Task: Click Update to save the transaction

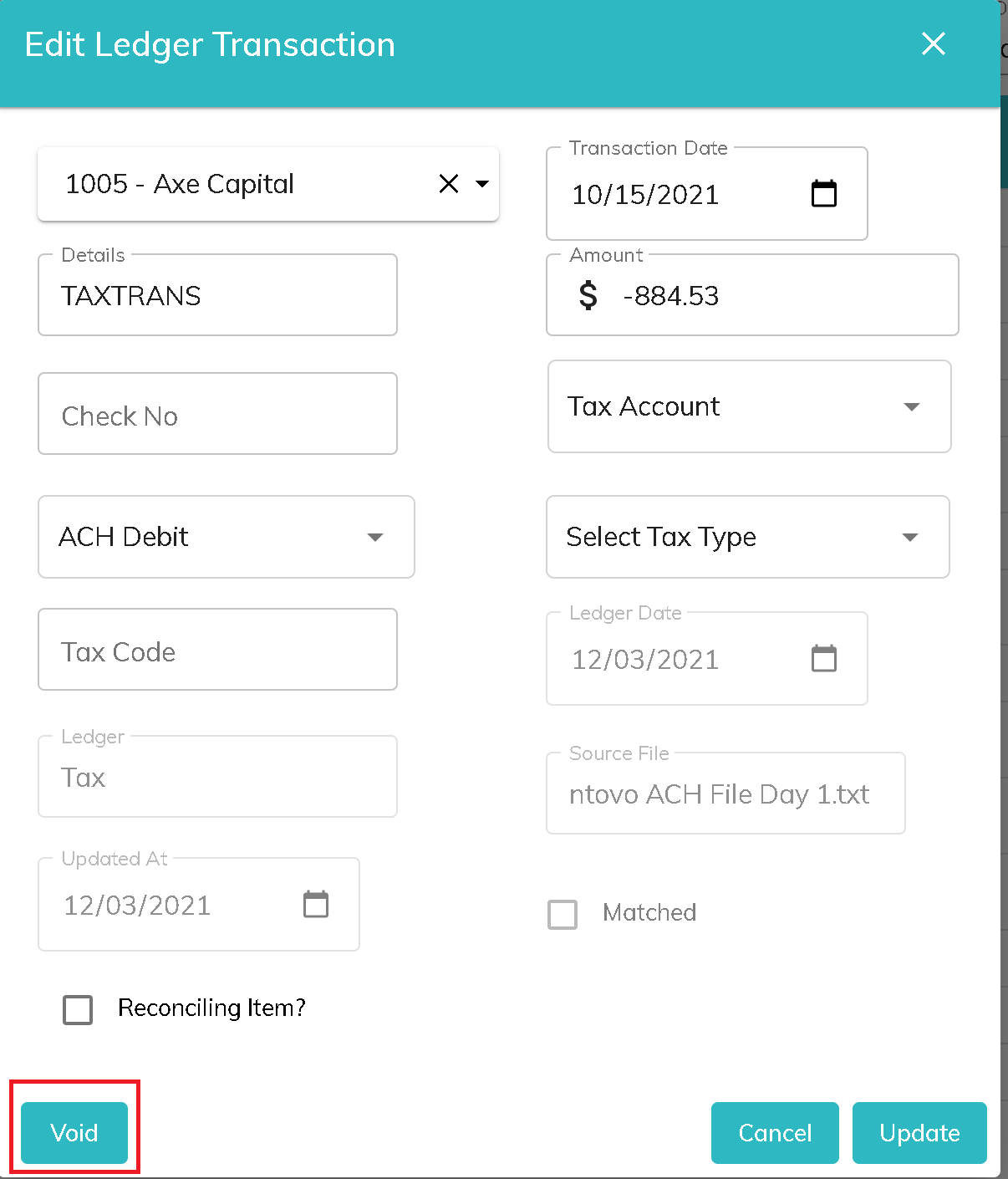Action: tap(919, 1133)
